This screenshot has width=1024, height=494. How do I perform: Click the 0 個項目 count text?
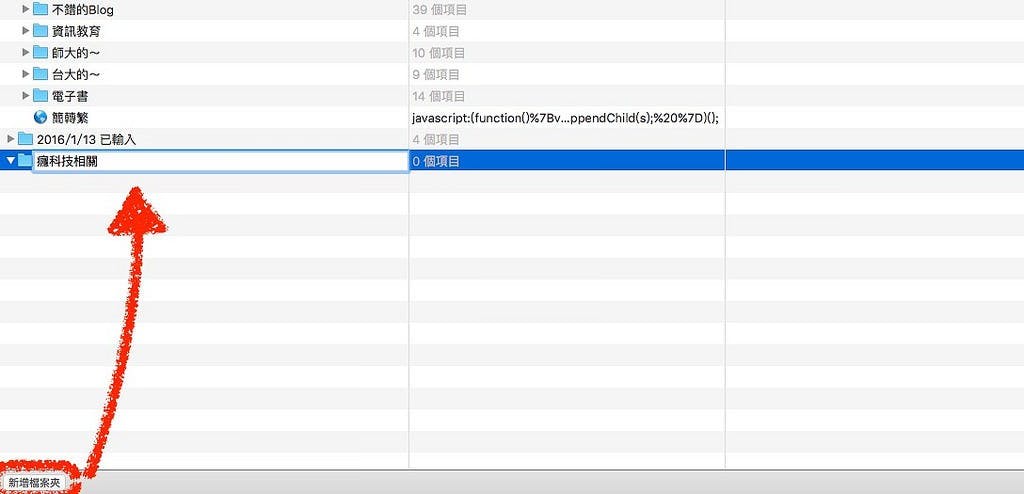[x=436, y=161]
